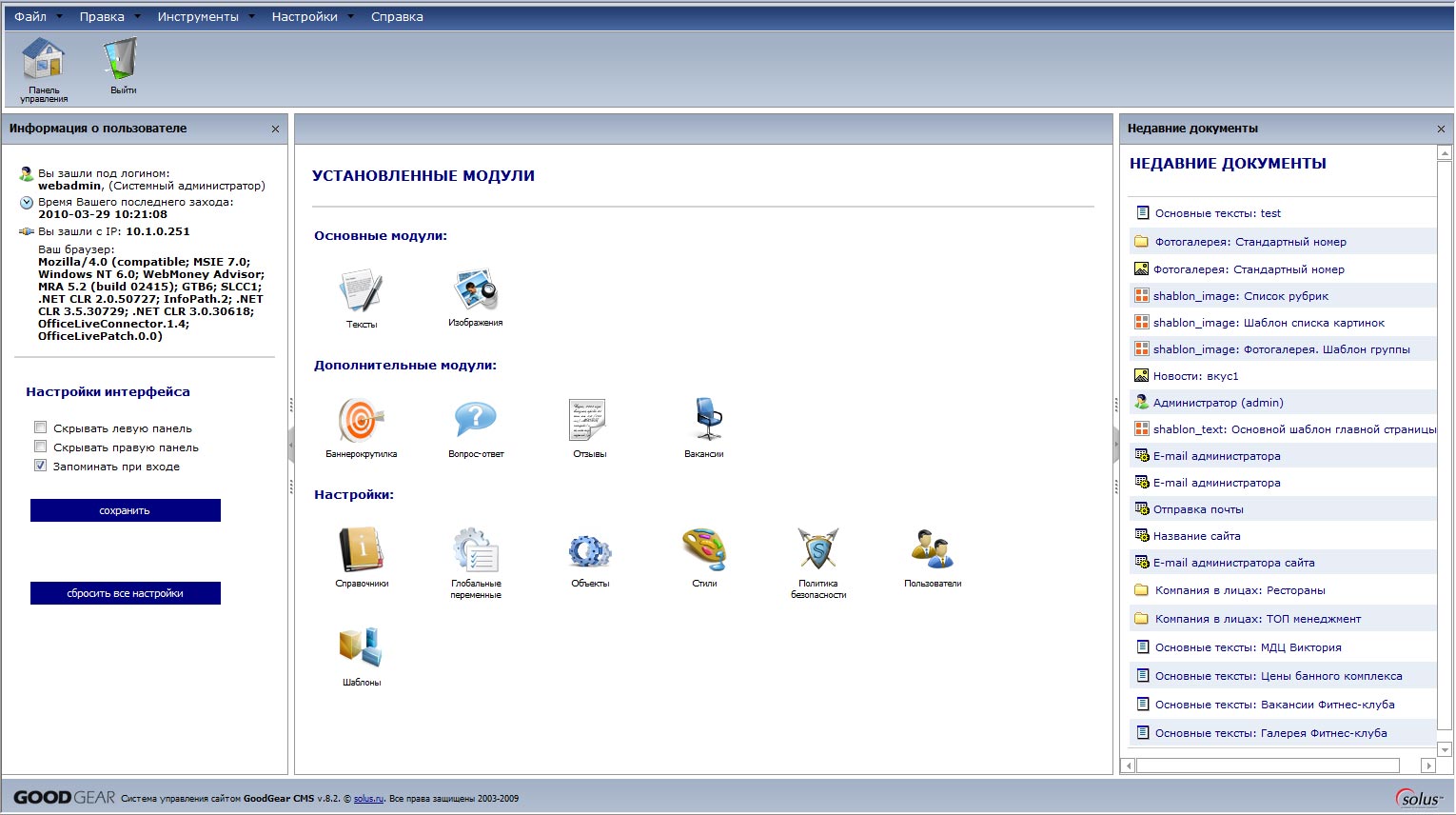The width and height of the screenshot is (1456, 815).
Task: Expand the Настройки dropdown arrow
Action: pyautogui.click(x=350, y=17)
